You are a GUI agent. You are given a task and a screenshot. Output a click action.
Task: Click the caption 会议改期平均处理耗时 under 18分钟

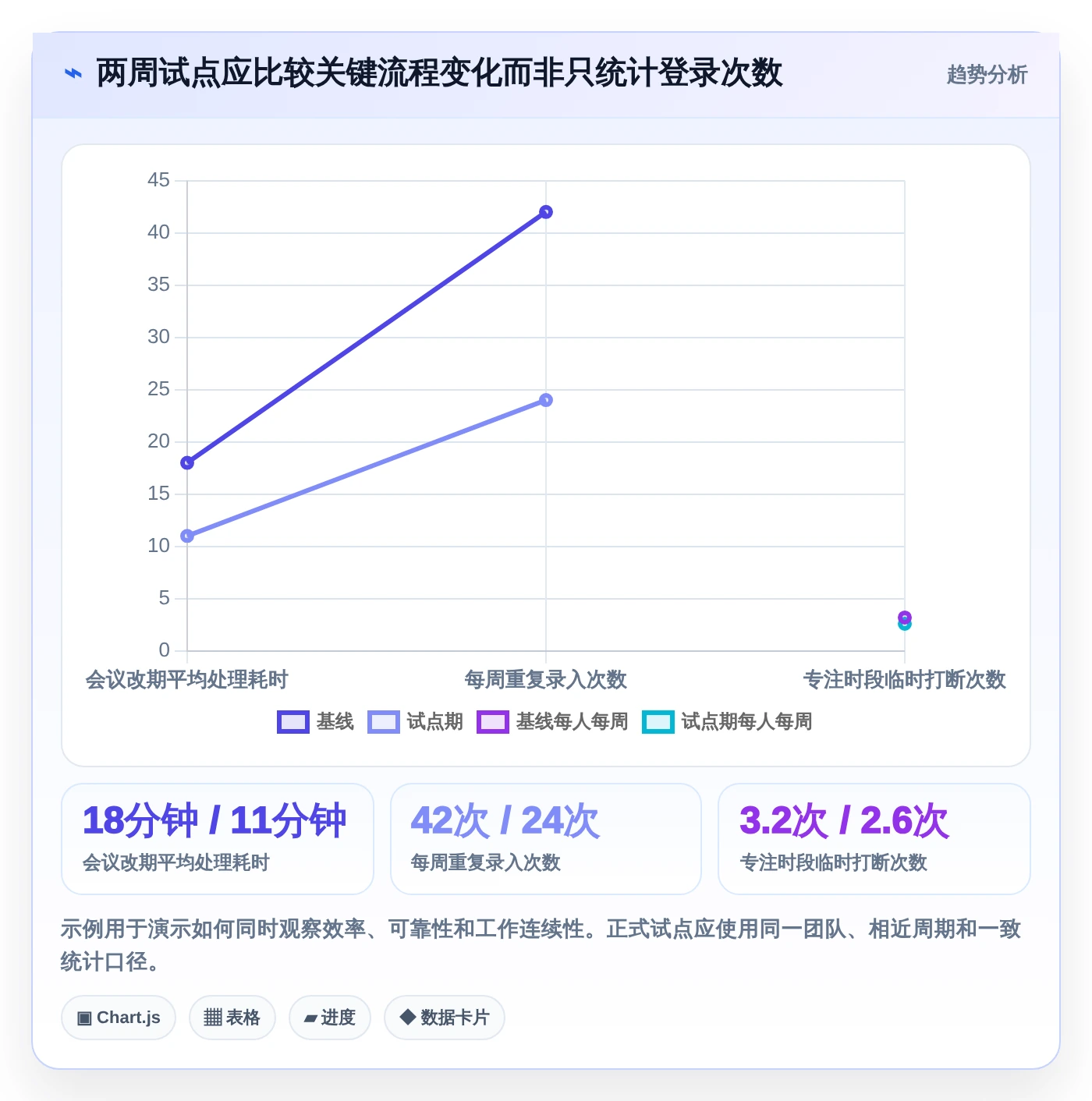point(176,862)
